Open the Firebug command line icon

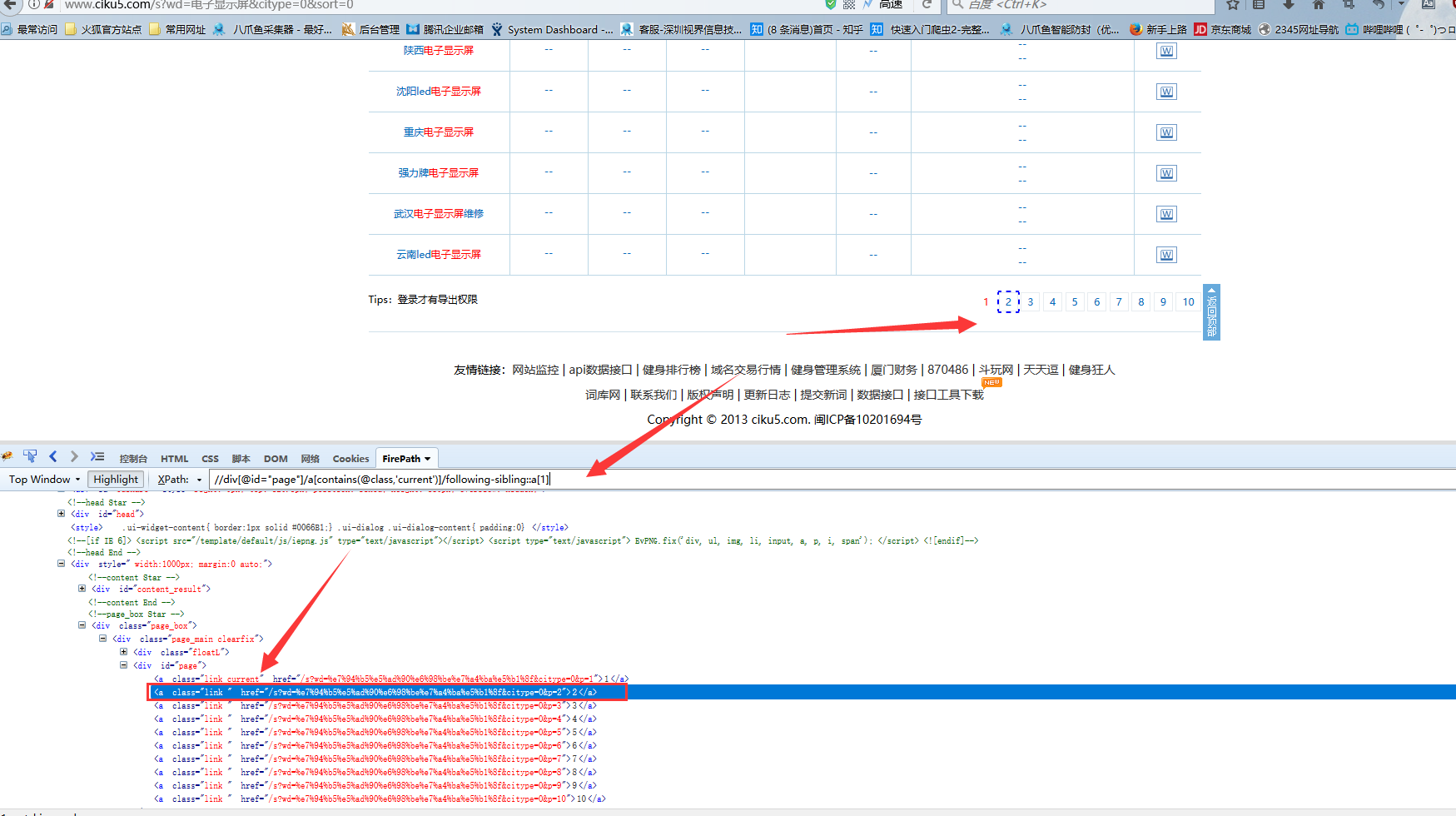(97, 456)
